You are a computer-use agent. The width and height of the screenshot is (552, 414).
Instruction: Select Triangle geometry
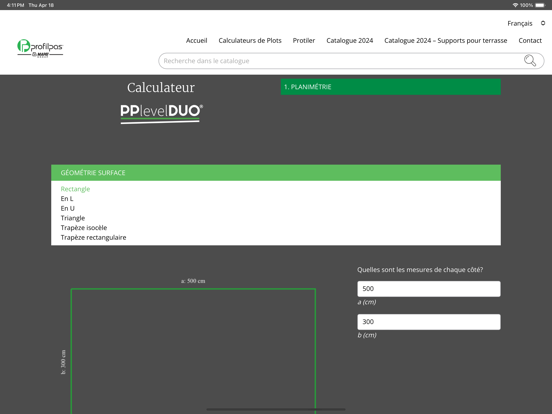click(x=73, y=218)
